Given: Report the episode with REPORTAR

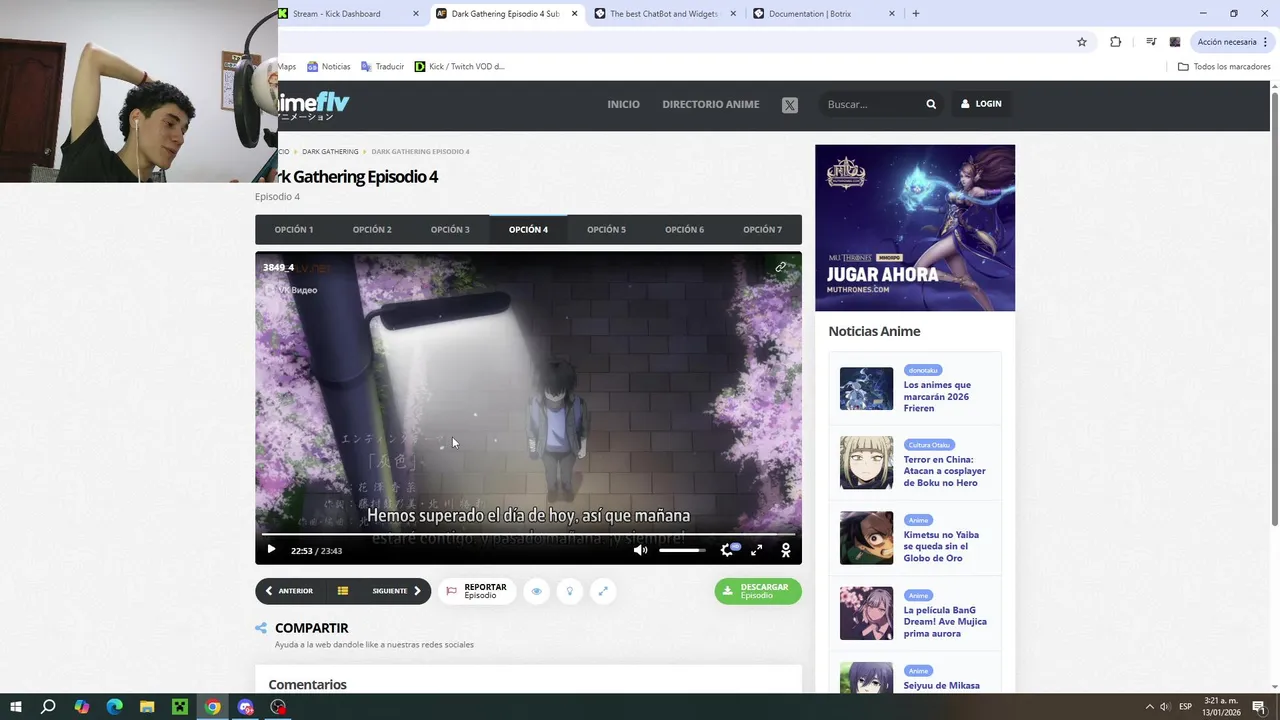Looking at the screenshot, I should pyautogui.click(x=477, y=591).
